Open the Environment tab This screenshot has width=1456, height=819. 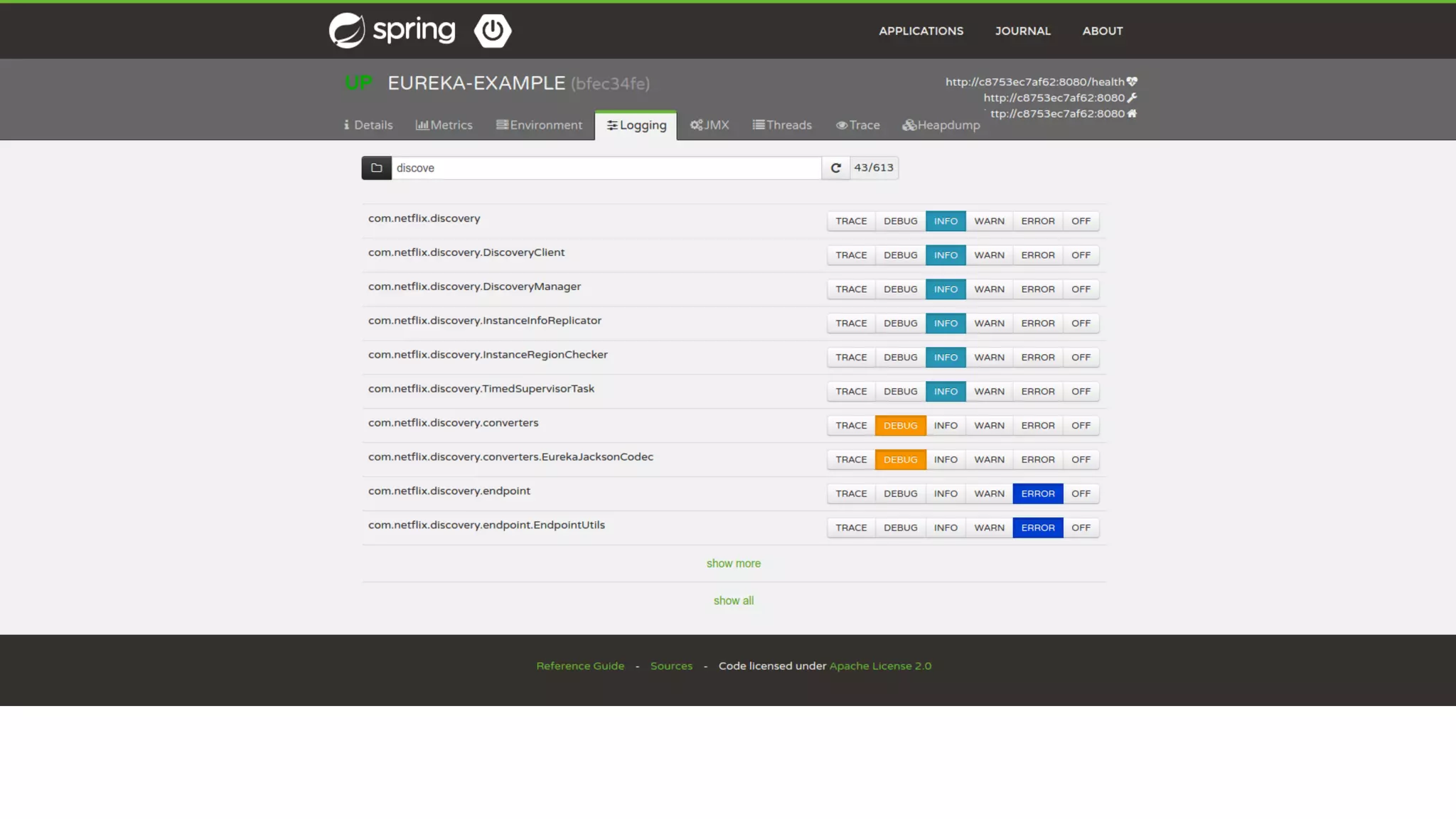(x=539, y=125)
